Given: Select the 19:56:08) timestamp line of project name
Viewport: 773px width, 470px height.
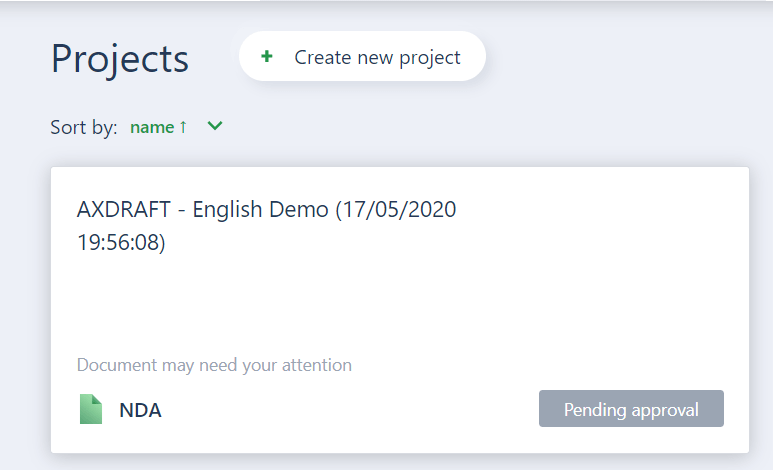Looking at the screenshot, I should tap(121, 242).
